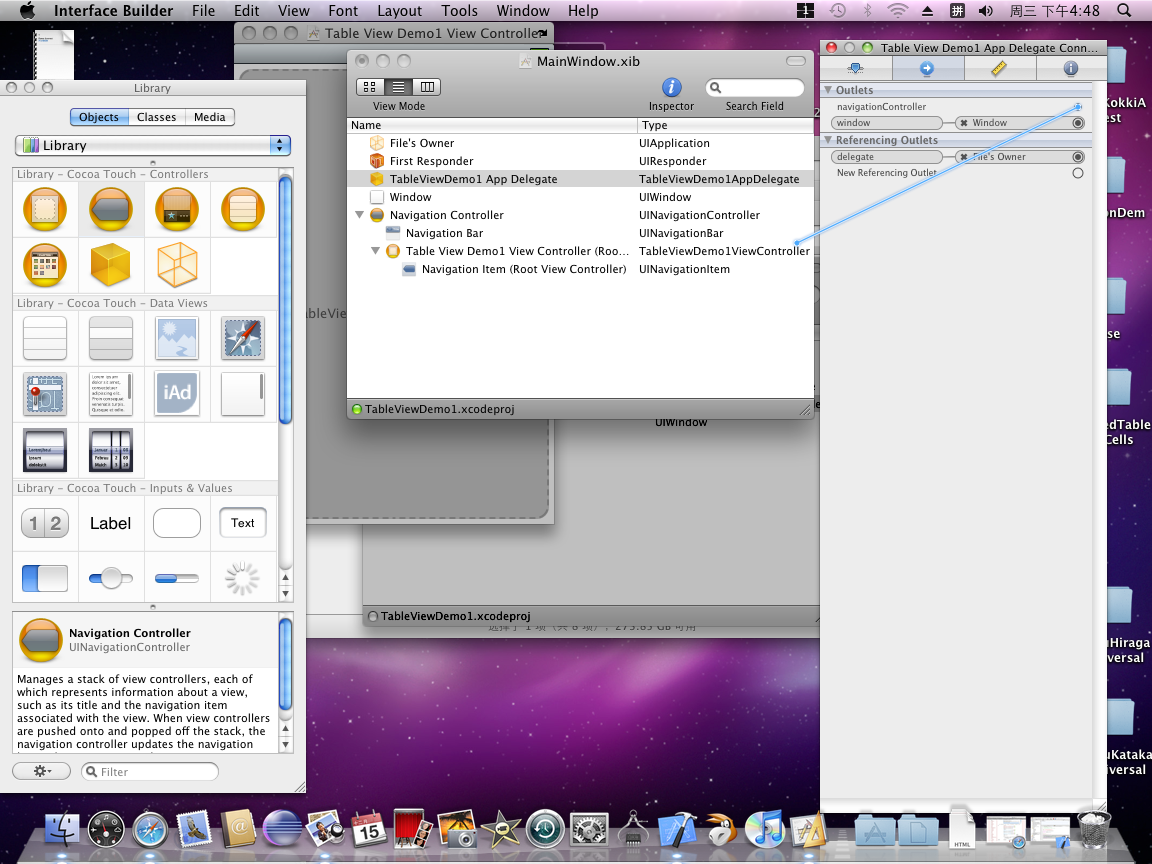Viewport: 1152px width, 864px height.
Task: Select the Table View object in Data Views
Action: pyautogui.click(x=45, y=338)
